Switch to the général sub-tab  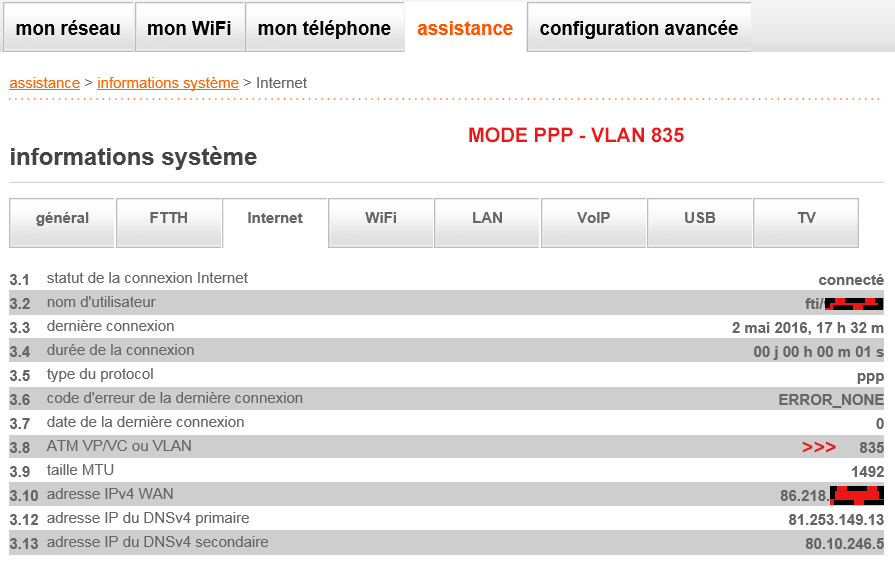pyautogui.click(x=62, y=218)
